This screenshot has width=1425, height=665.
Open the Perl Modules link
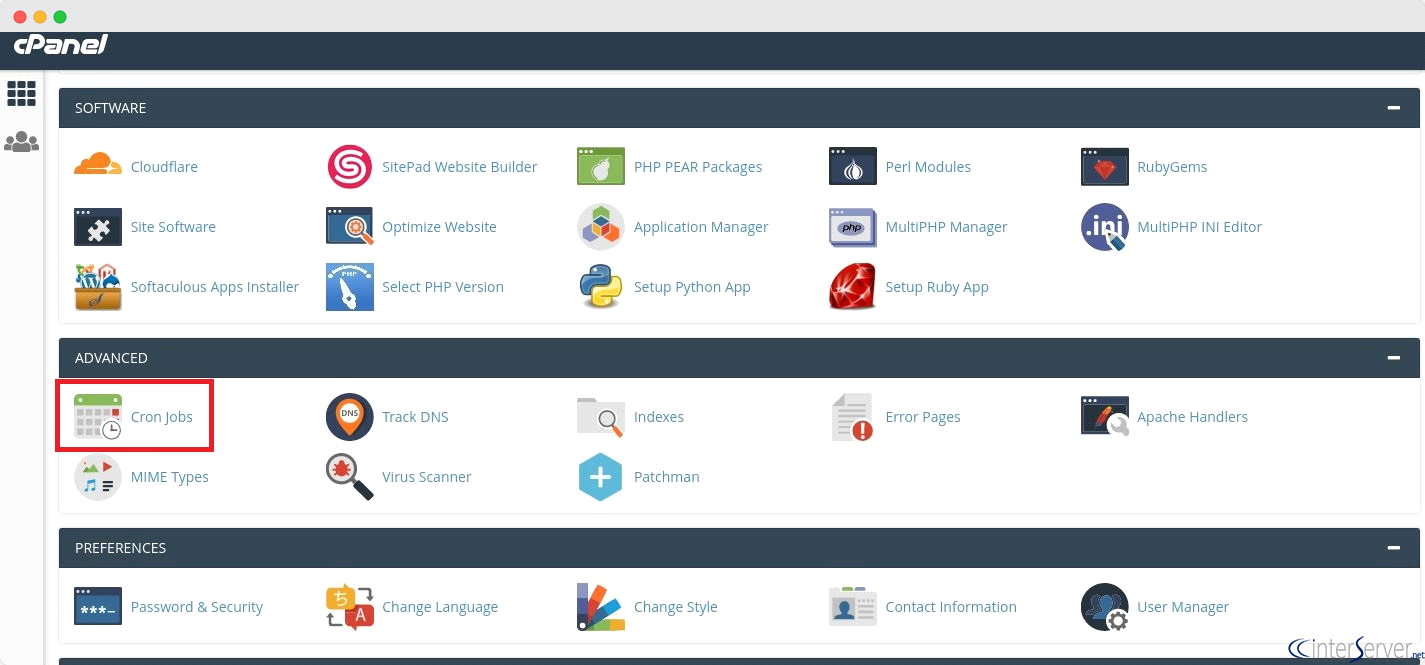[x=928, y=167]
